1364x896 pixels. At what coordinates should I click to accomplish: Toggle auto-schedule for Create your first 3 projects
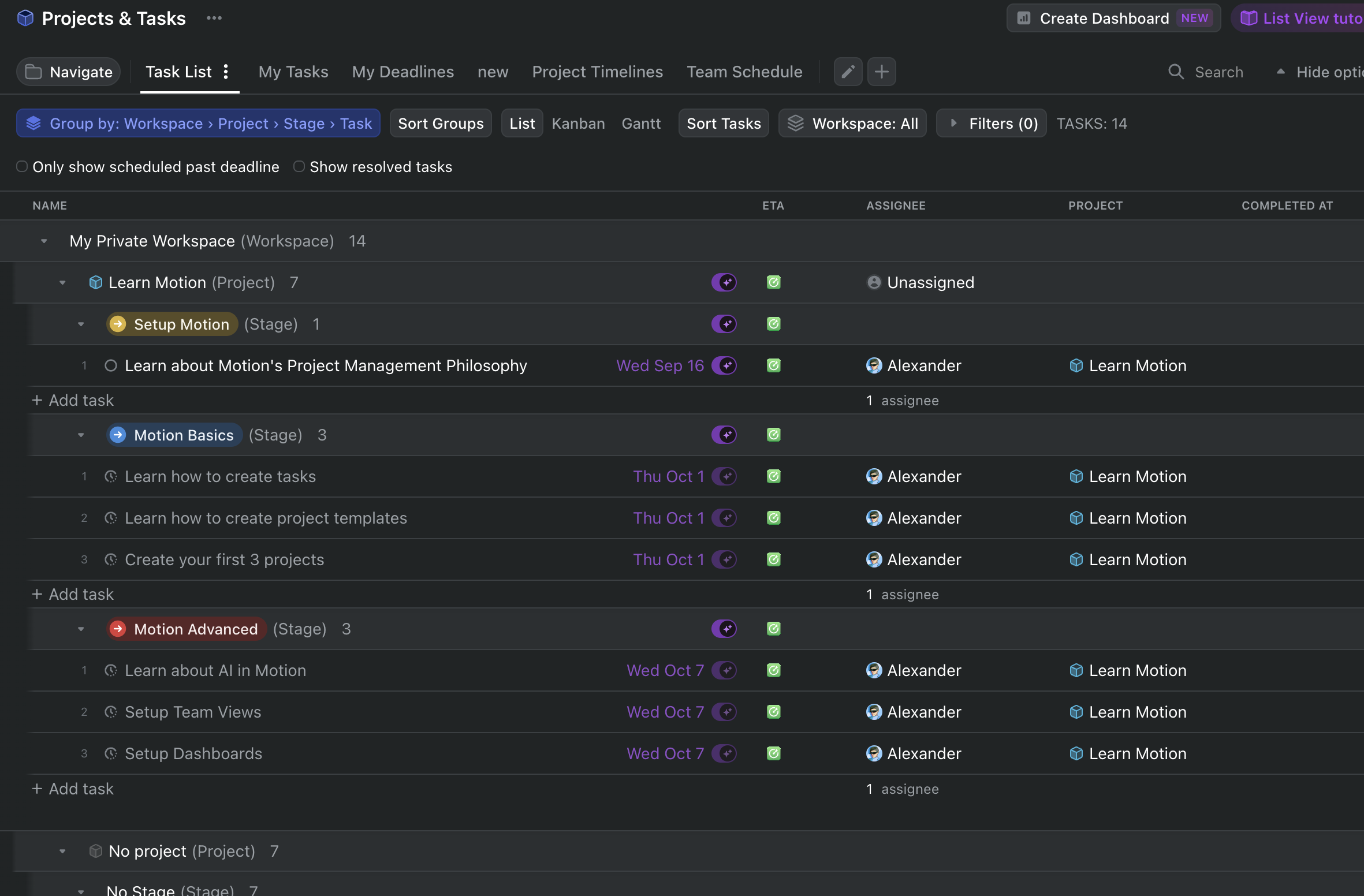(x=724, y=559)
